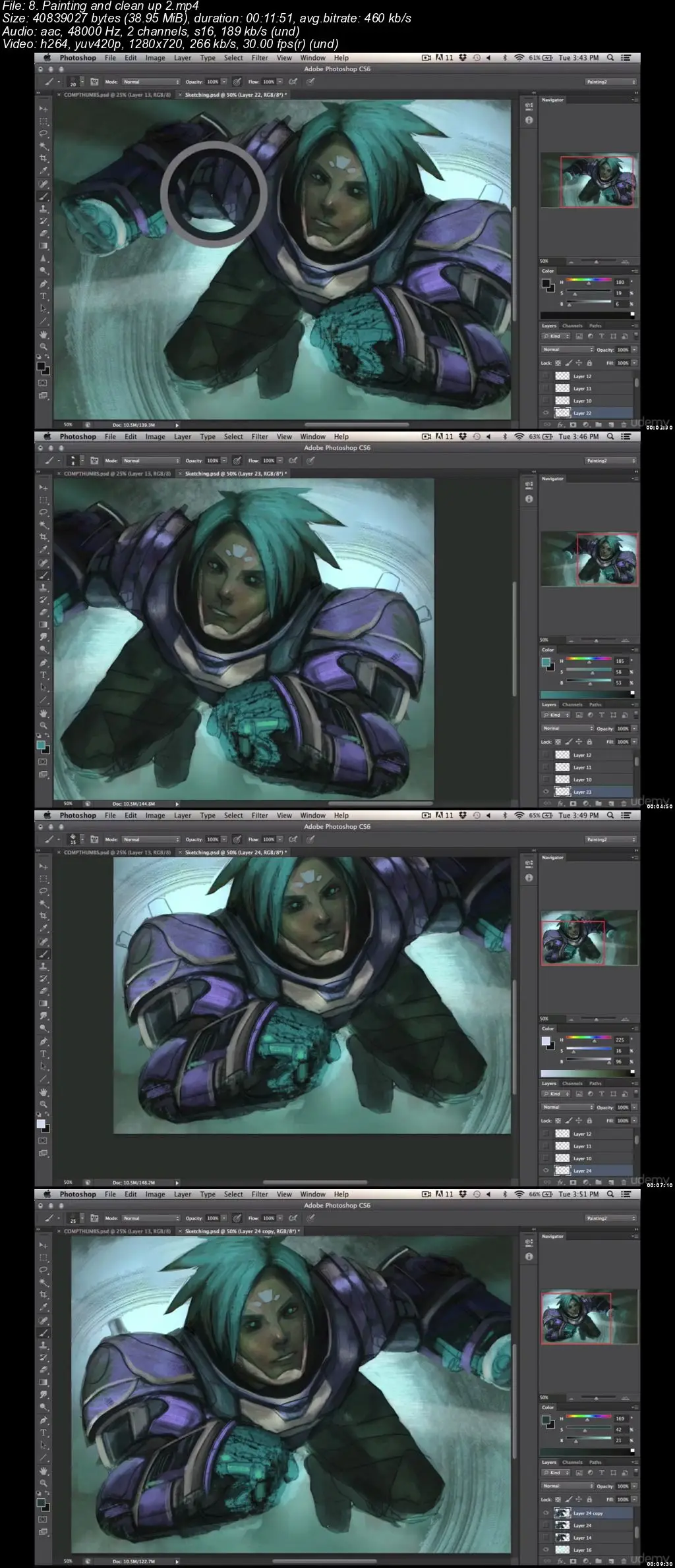Open the Filter menu in the 3:43 PM frame
The image size is (675, 1568).
[x=260, y=58]
